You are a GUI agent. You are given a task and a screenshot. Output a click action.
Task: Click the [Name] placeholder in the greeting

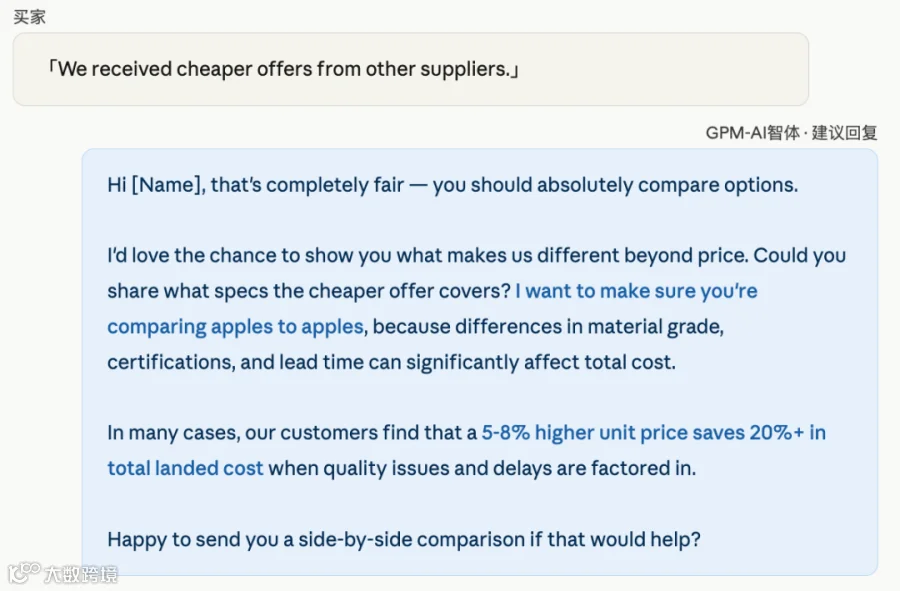[x=166, y=185]
